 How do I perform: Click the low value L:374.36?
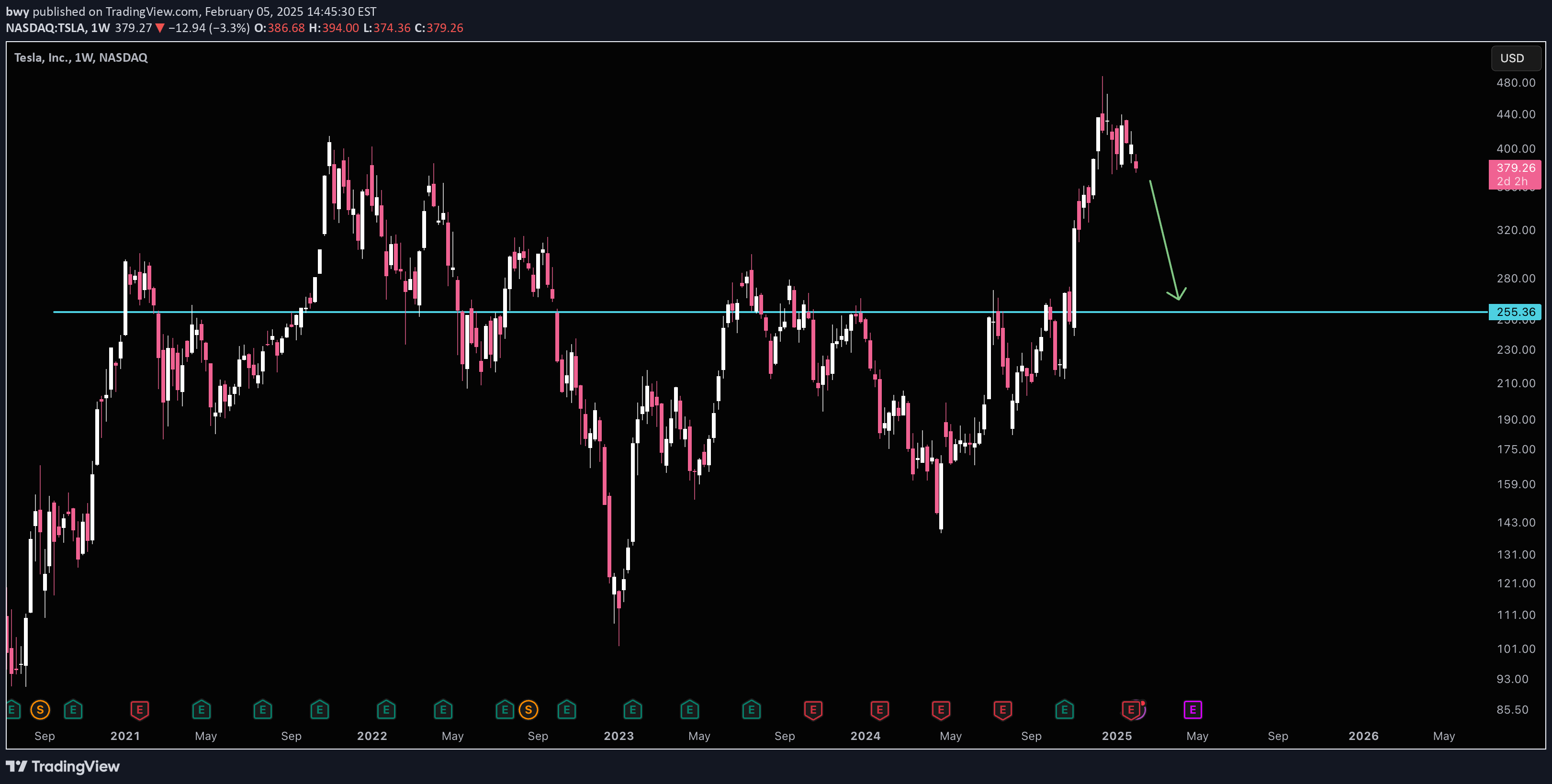(387, 28)
